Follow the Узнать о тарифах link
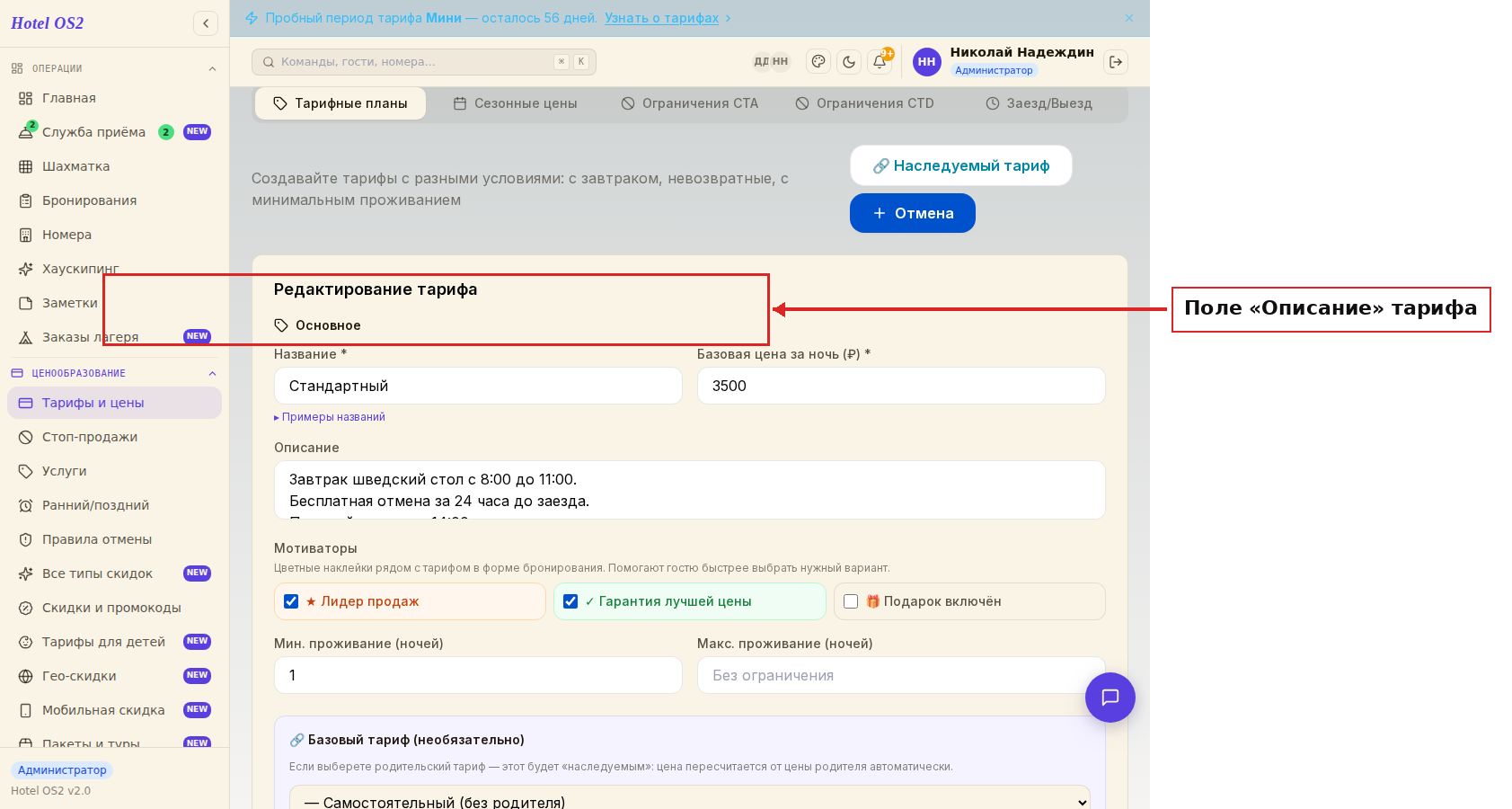 [x=662, y=18]
